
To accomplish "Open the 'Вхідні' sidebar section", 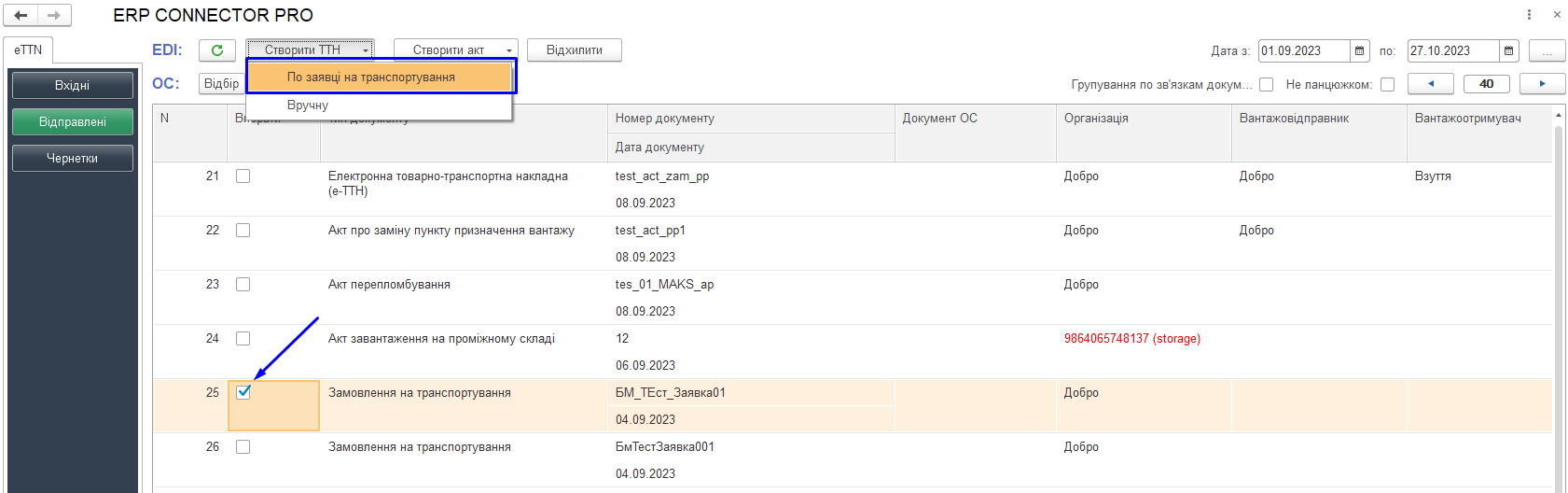I will click(x=73, y=85).
